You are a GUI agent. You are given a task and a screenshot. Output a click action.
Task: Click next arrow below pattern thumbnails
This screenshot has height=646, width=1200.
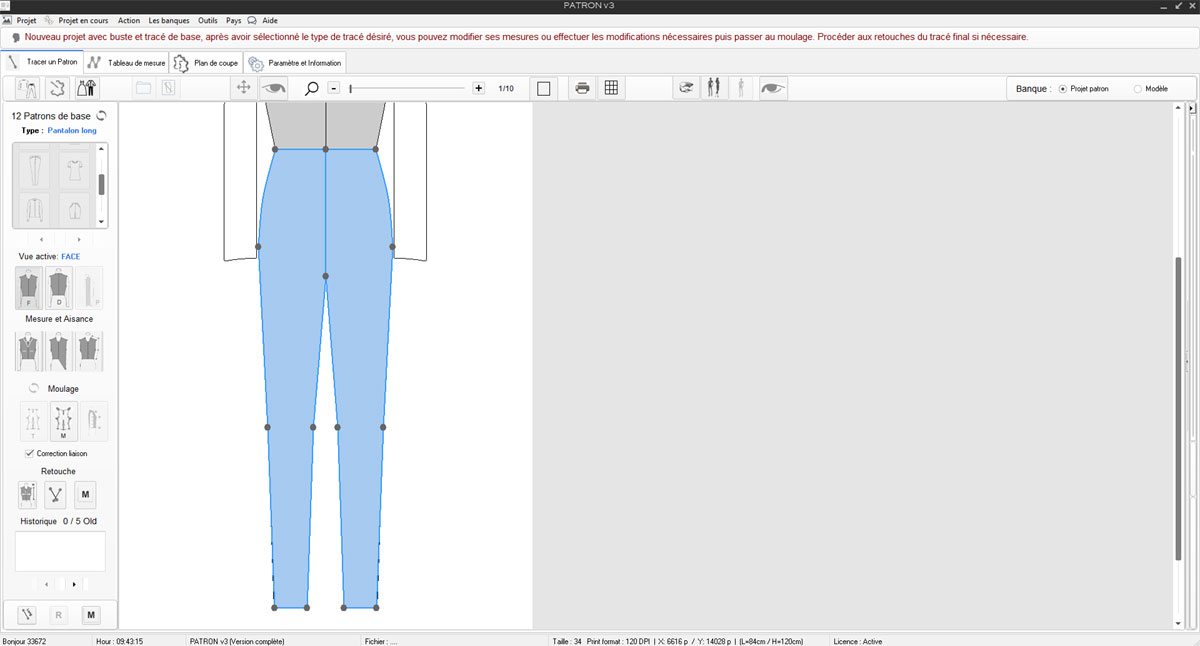pyautogui.click(x=78, y=240)
